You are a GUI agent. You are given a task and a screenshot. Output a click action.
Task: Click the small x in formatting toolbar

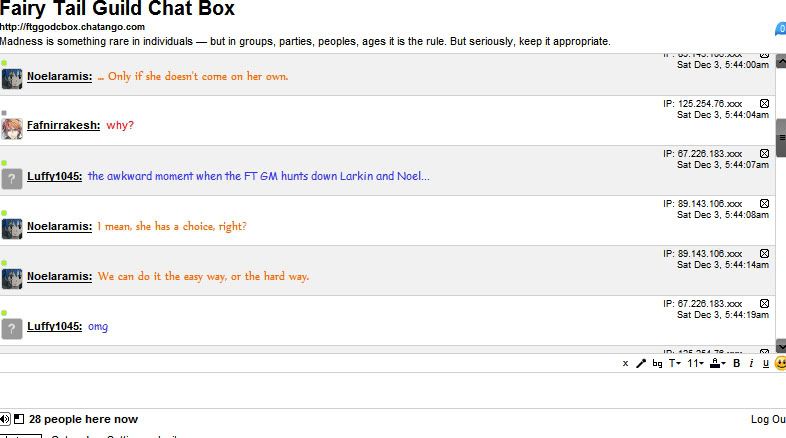click(x=625, y=364)
